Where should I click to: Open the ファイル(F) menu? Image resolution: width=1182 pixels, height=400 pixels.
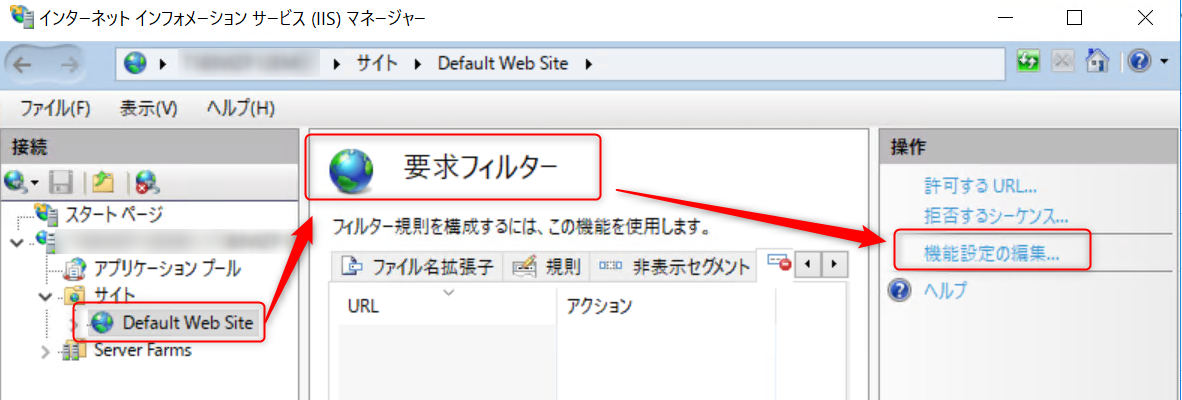click(x=55, y=108)
